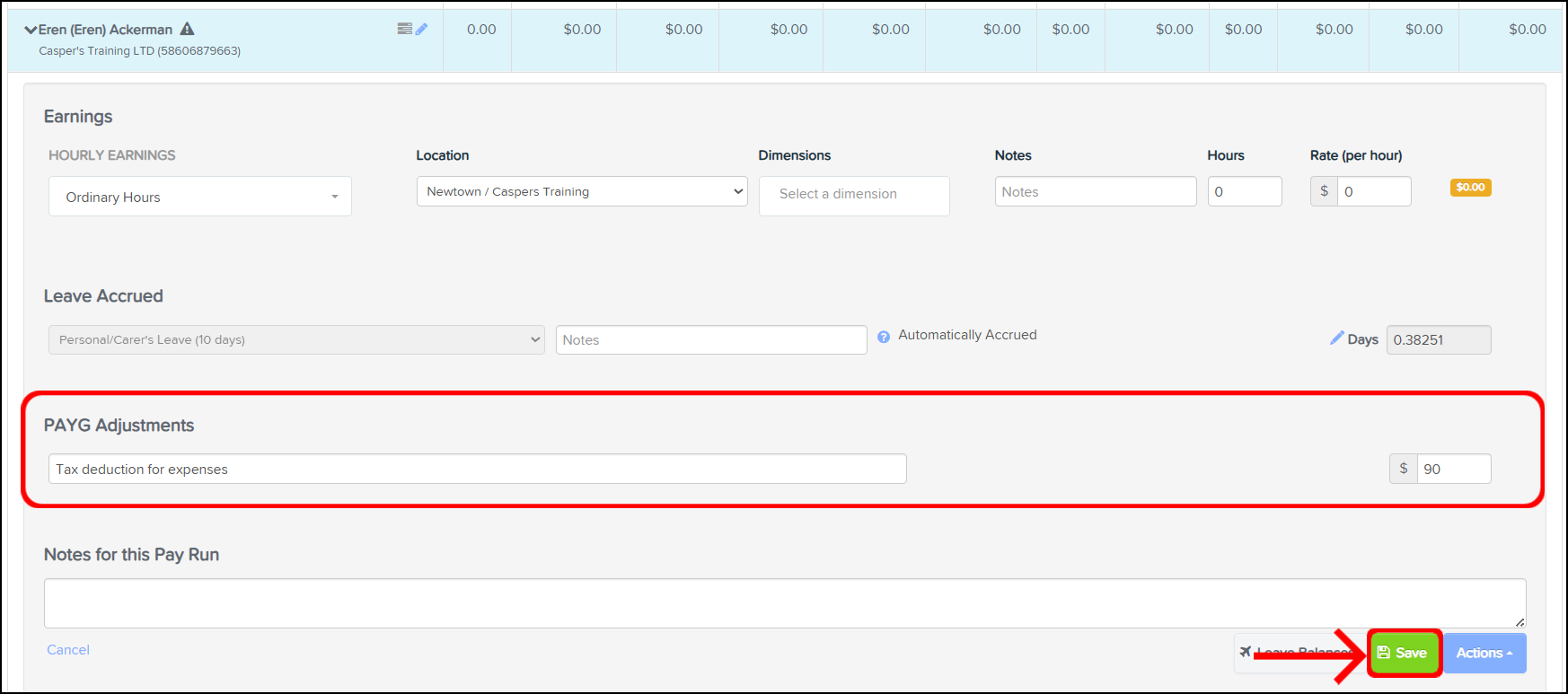The width and height of the screenshot is (1568, 694).
Task: Open the Personal/Carer's Leave dropdown
Action: 296,339
